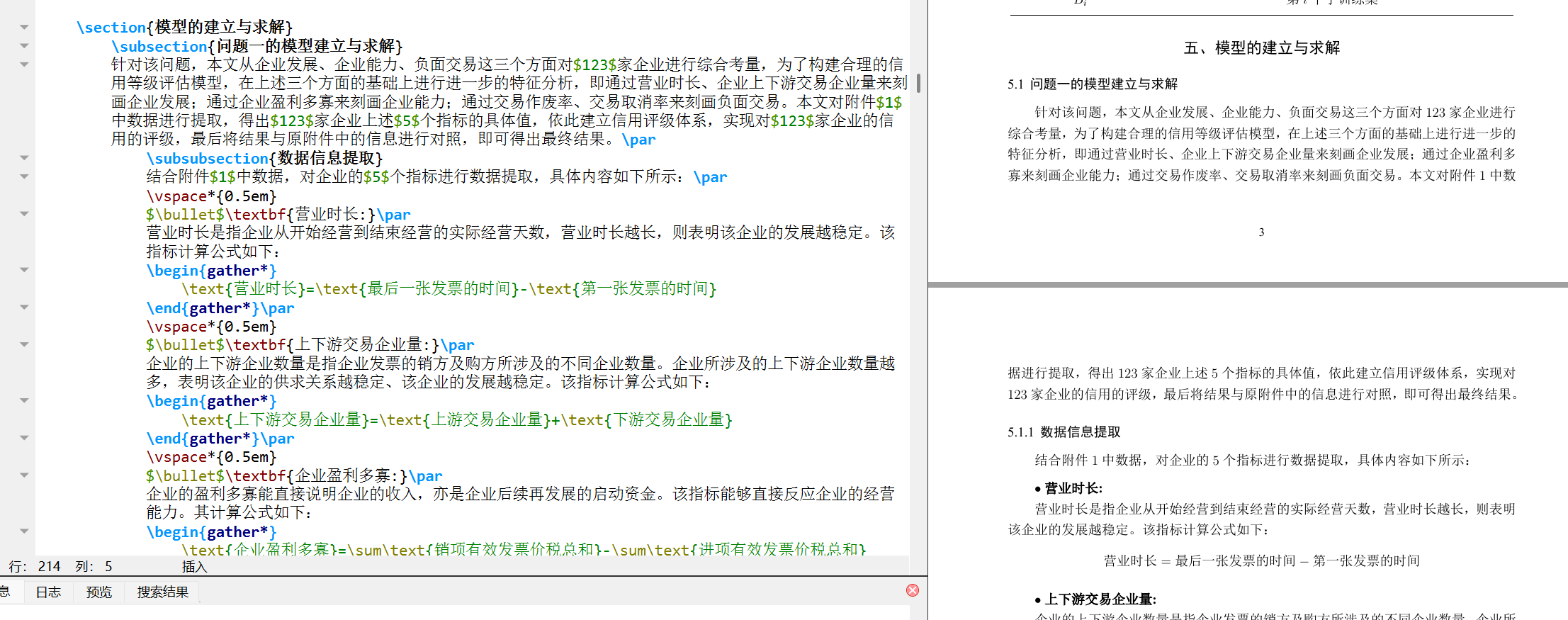Fold the \textbf{上下游交易企业量:} bullet block
Image resolution: width=1568 pixels, height=620 pixels.
tap(24, 344)
